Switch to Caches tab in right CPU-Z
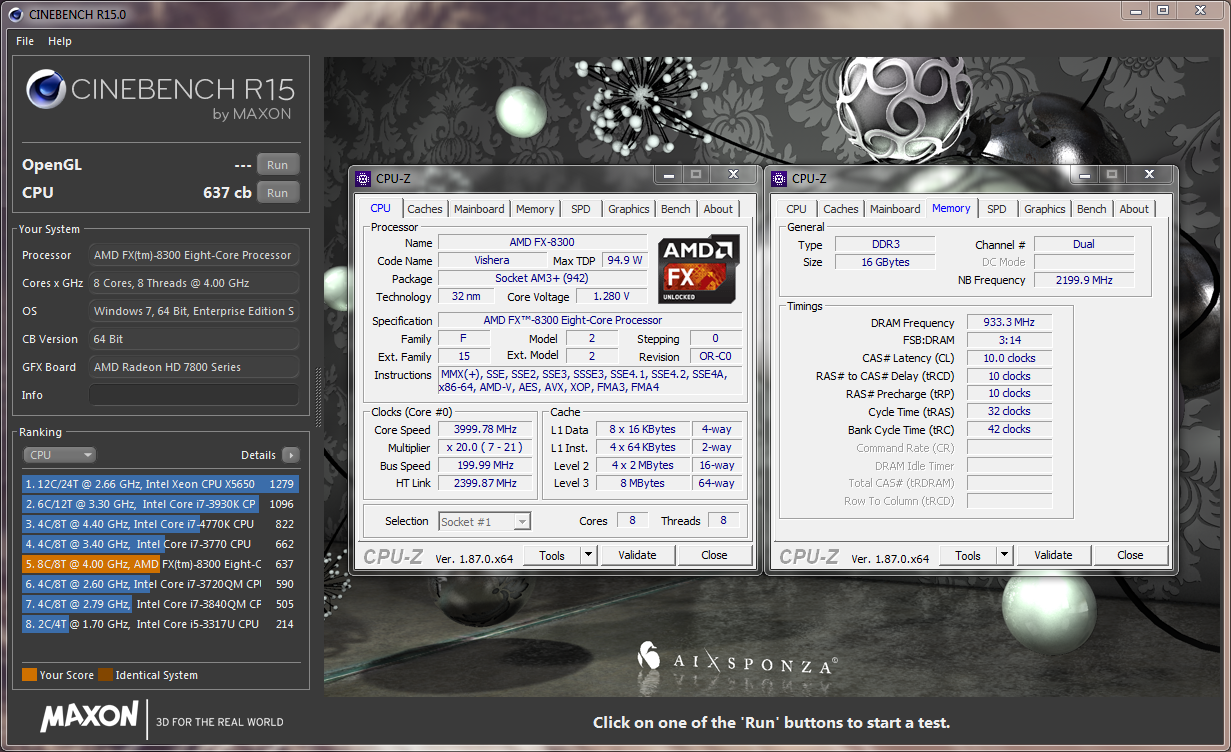The height and width of the screenshot is (752, 1231). click(841, 209)
